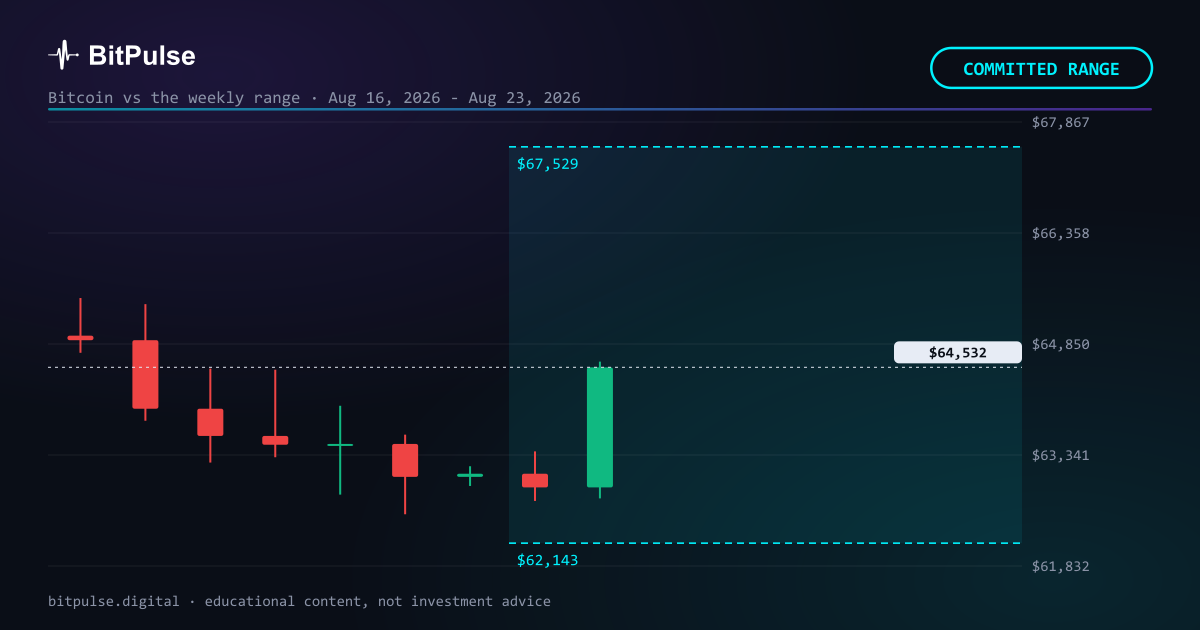Screen dimensions: 1200x630
Task: Click the upper range label $67,529
Action: coord(547,164)
